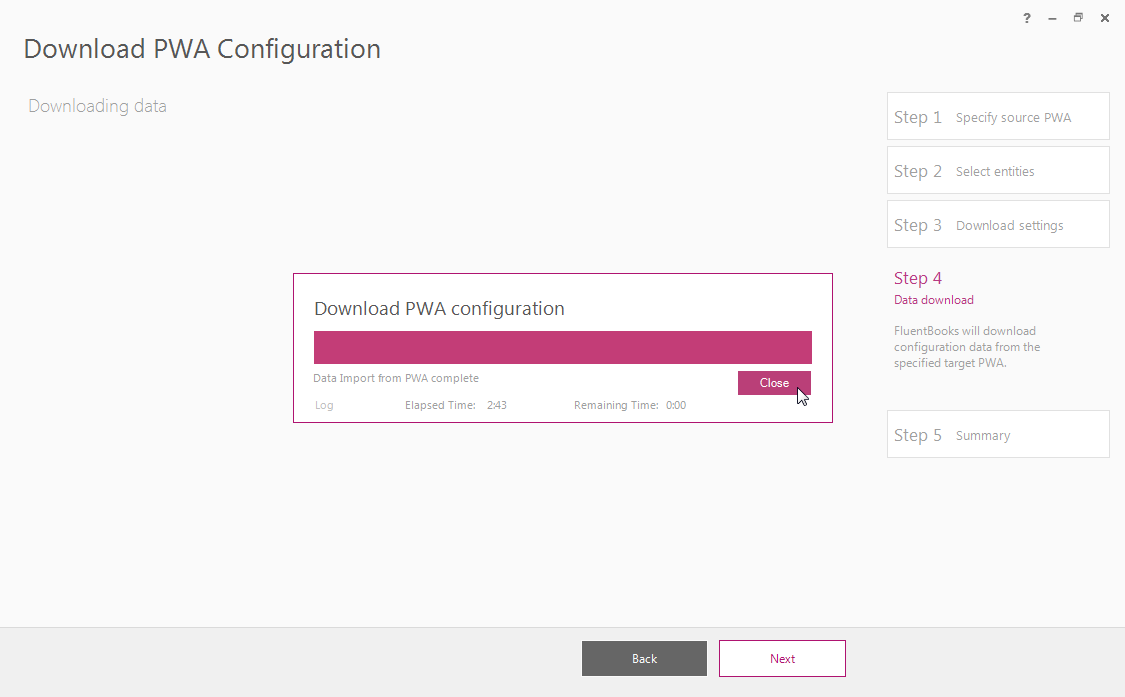The width and height of the screenshot is (1125, 697).
Task: Click the 'Download PWA configuration' dialog title
Action: point(439,309)
